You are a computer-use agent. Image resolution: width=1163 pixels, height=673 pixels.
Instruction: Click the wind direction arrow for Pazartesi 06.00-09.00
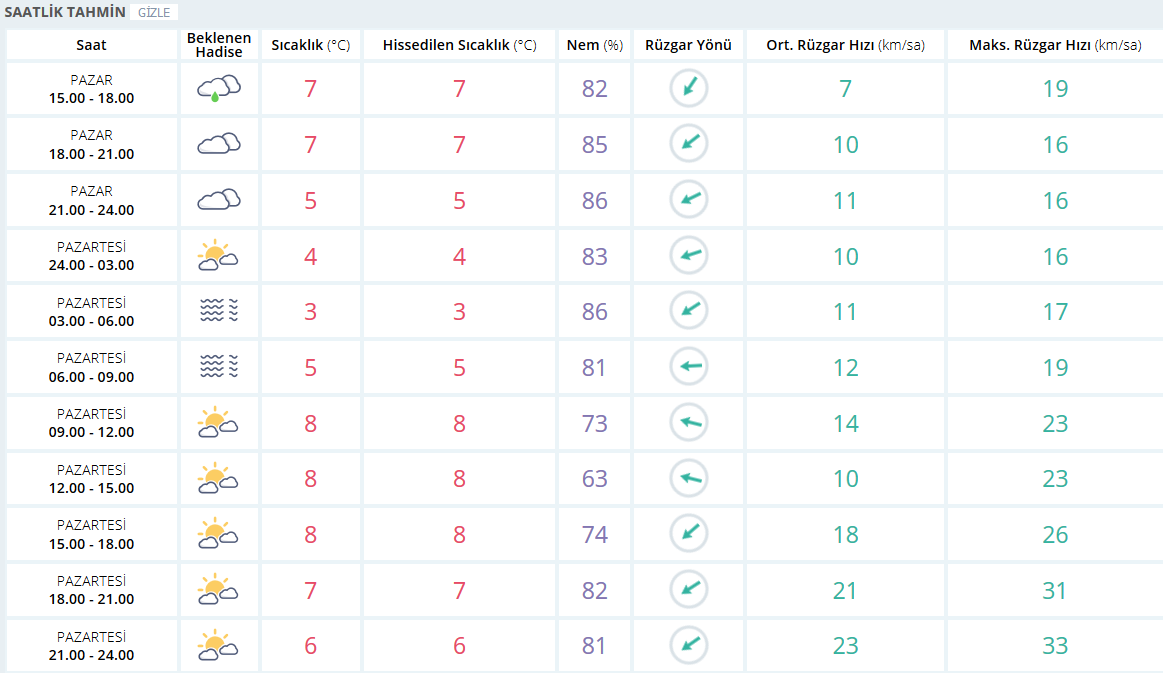[688, 367]
